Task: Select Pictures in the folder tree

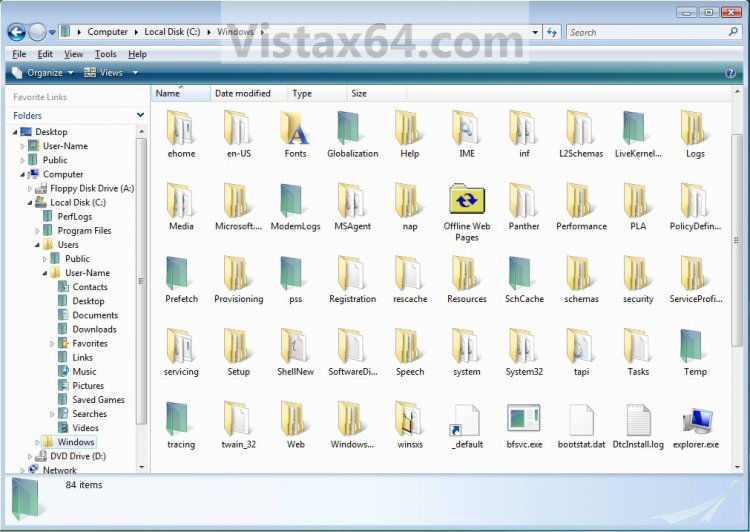Action: [x=88, y=386]
